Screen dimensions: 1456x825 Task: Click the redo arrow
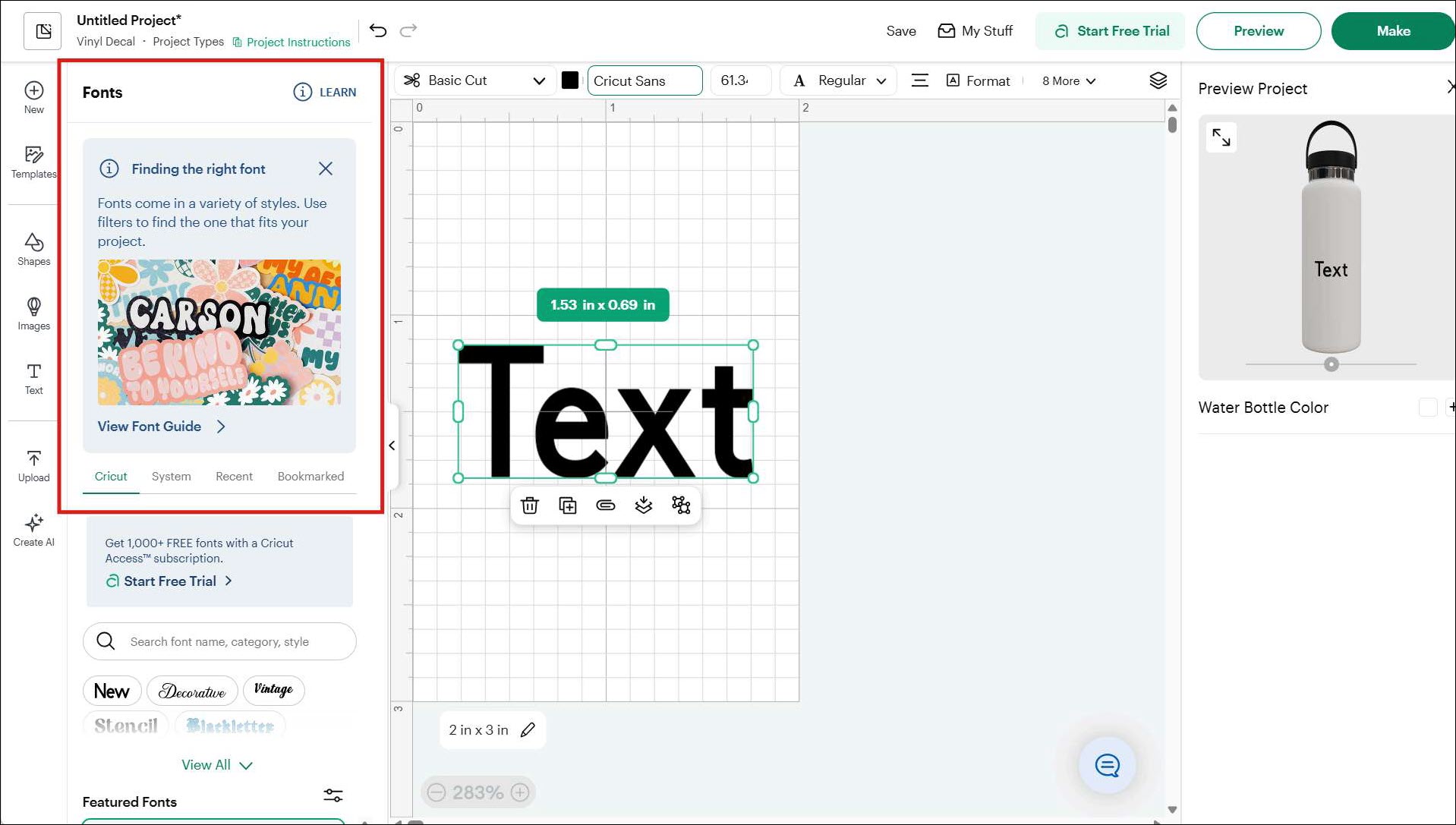[408, 30]
